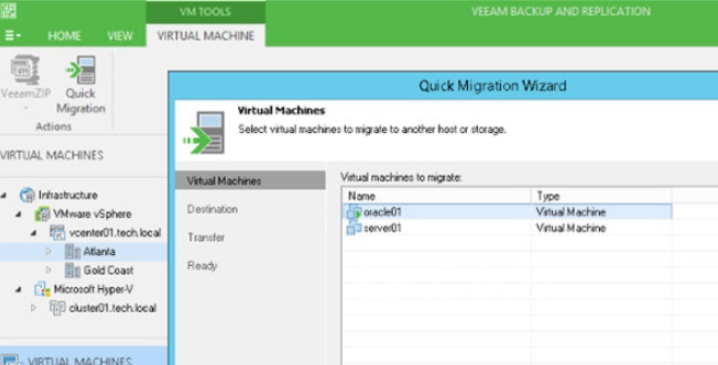Click the Atlanta datacenter icon
The height and width of the screenshot is (365, 718).
(72, 251)
